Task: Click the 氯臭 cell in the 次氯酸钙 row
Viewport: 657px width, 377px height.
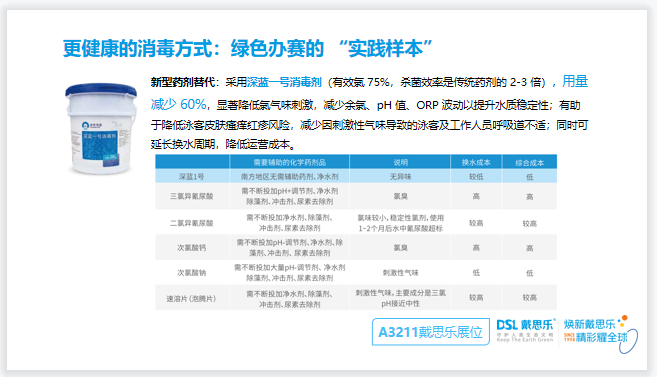Action: point(400,248)
